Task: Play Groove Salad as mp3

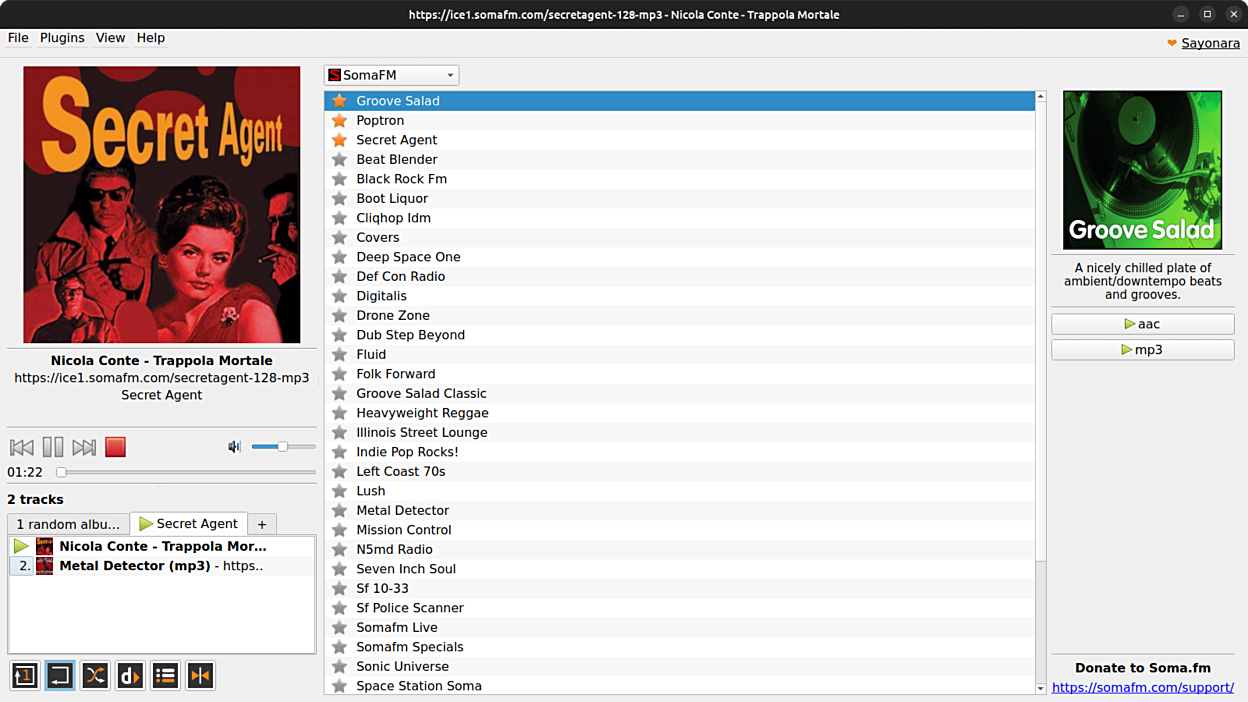Action: tap(1142, 350)
